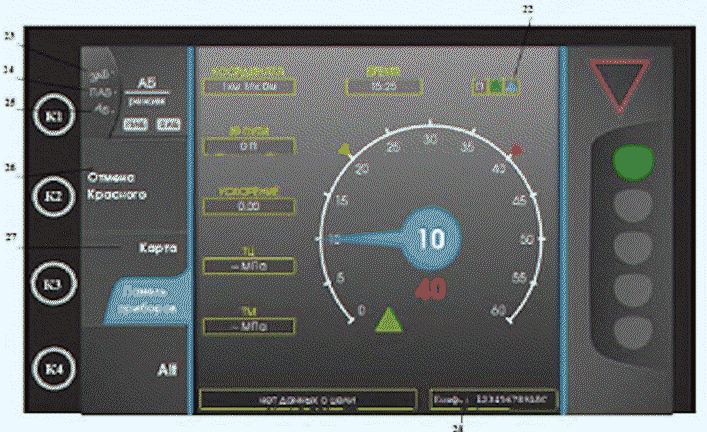Screen dimensions: 707x432
Task: Click the yellow marker near 20 on speedometer
Action: pos(345,150)
